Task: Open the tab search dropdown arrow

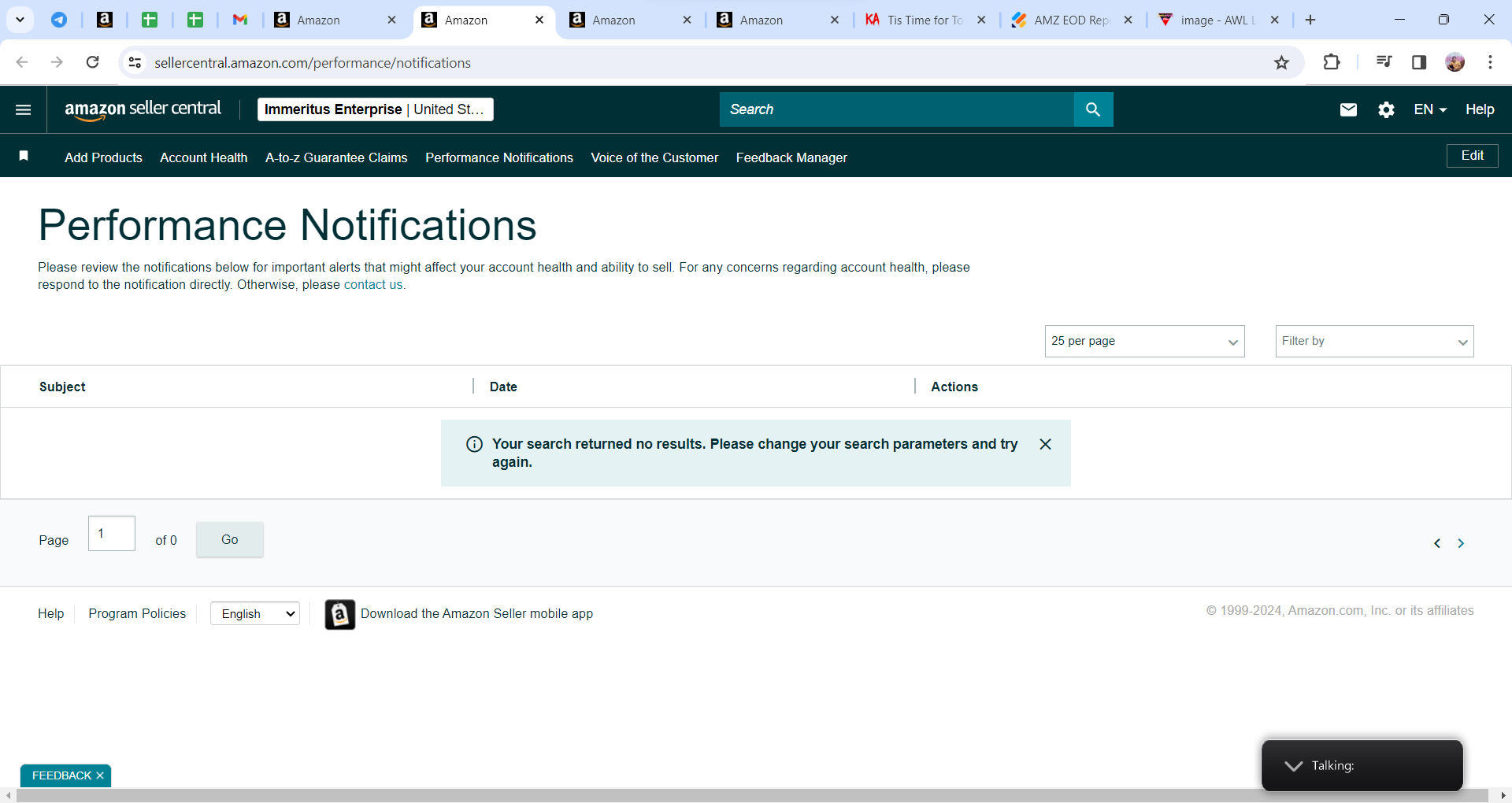Action: (20, 20)
